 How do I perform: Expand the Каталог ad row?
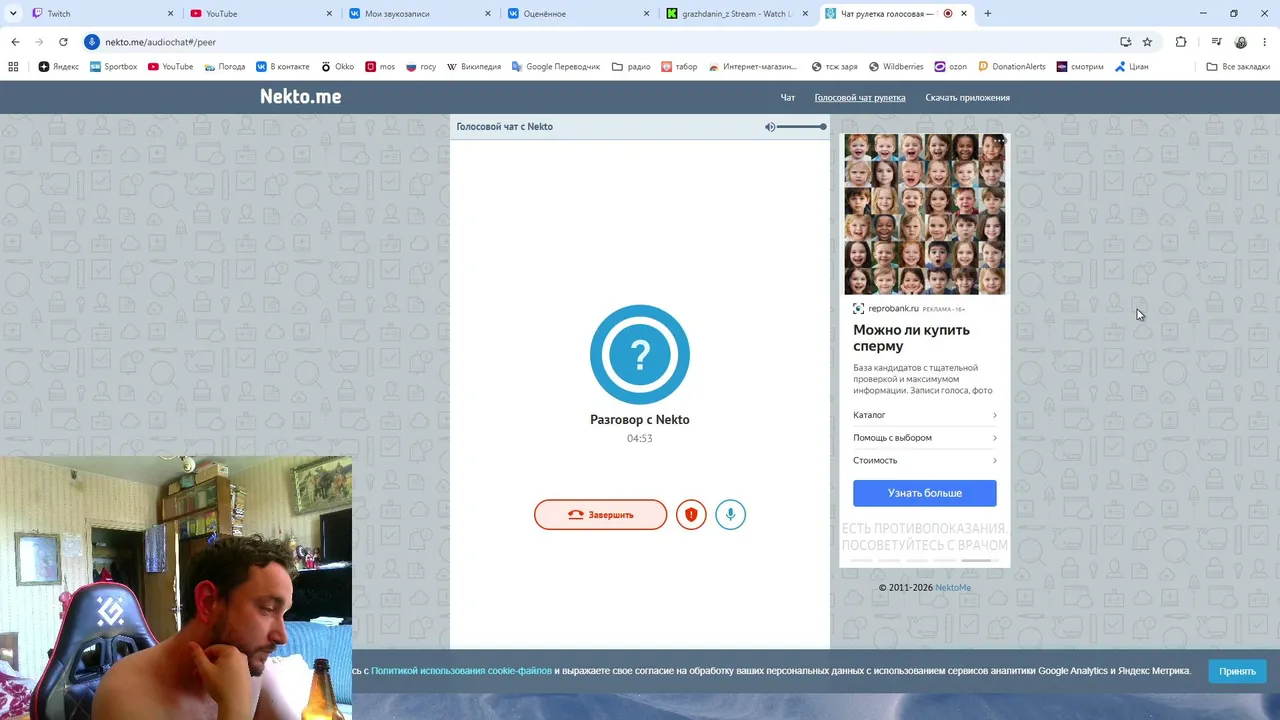pyautogui.click(x=925, y=415)
